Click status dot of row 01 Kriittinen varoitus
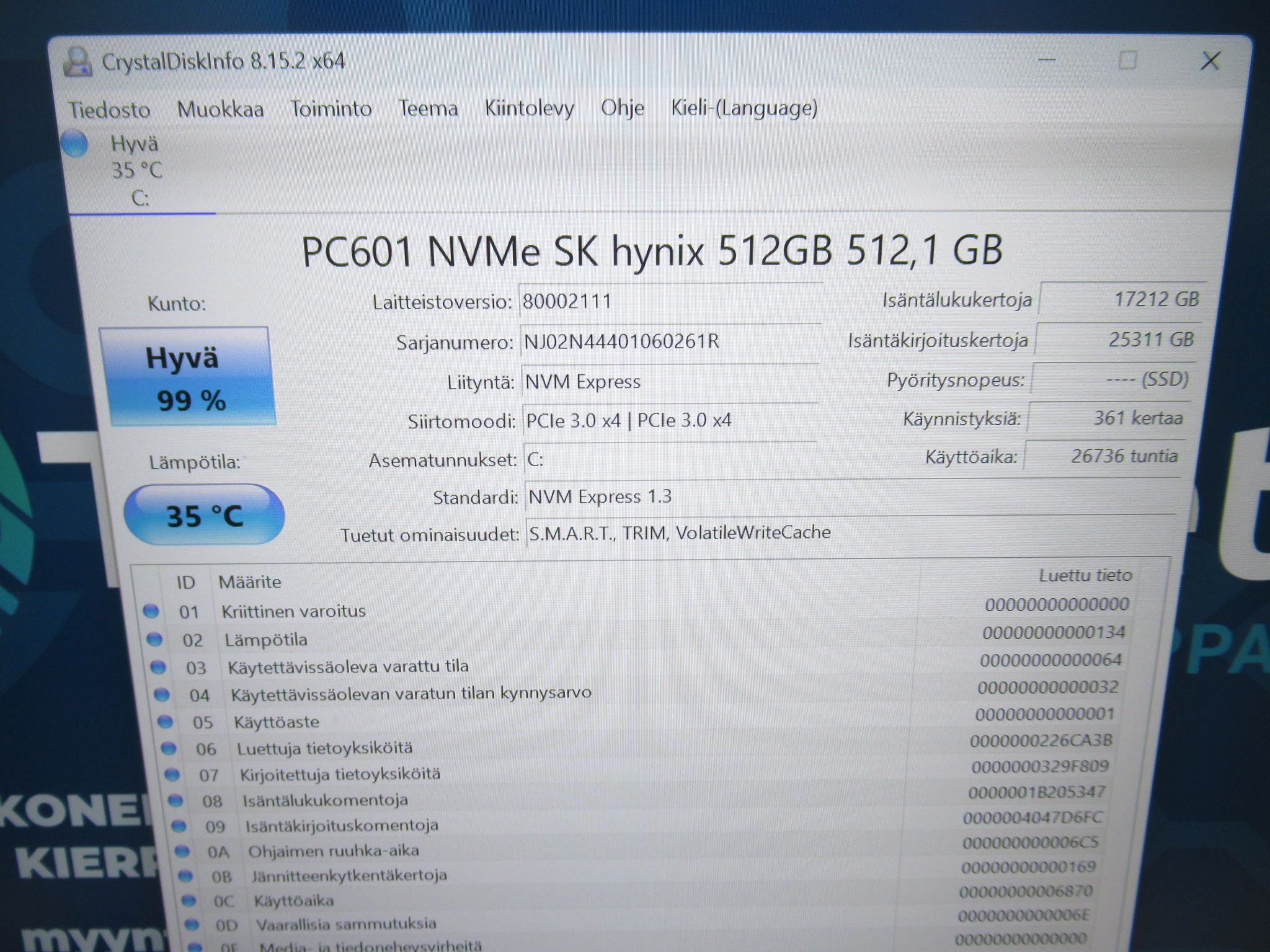Screen dimensions: 1270x952 pyautogui.click(x=151, y=611)
